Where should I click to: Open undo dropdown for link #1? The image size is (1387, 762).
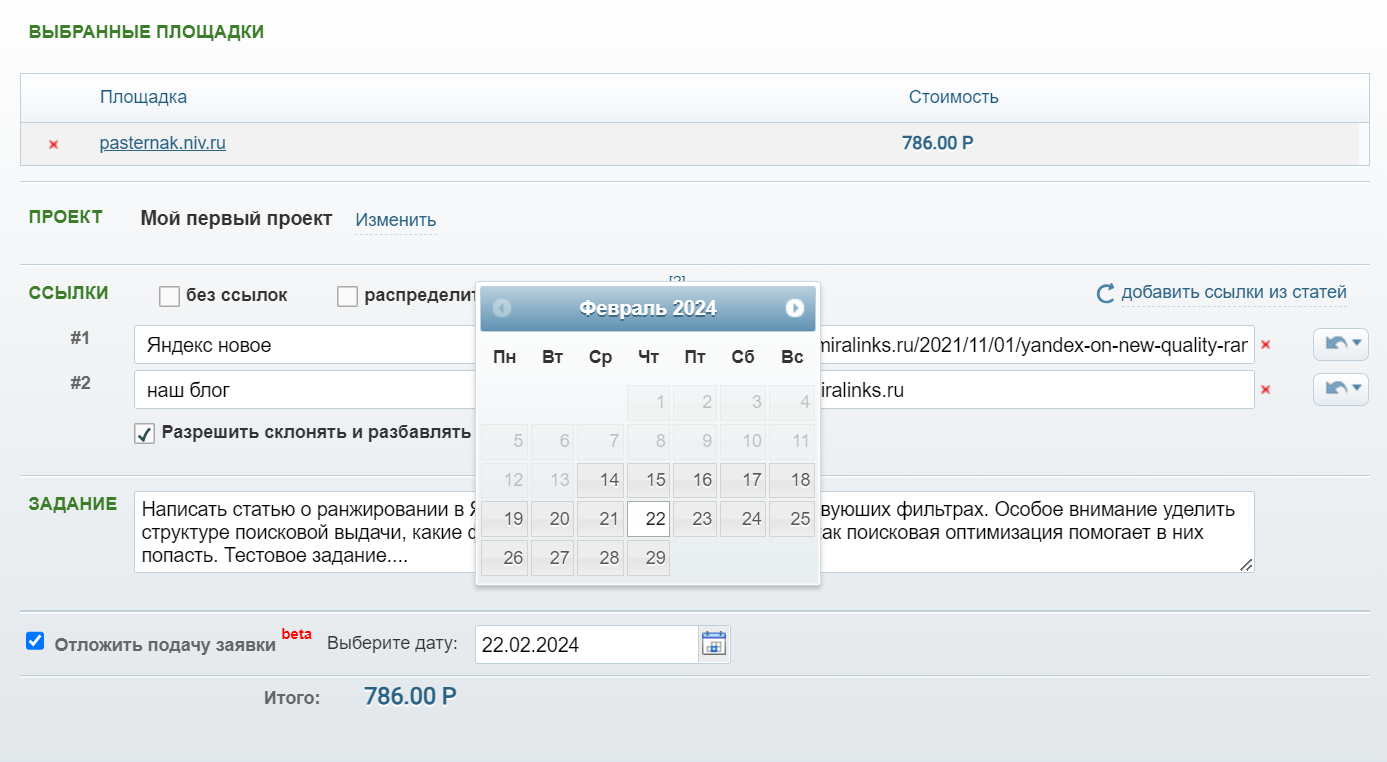[1341, 344]
